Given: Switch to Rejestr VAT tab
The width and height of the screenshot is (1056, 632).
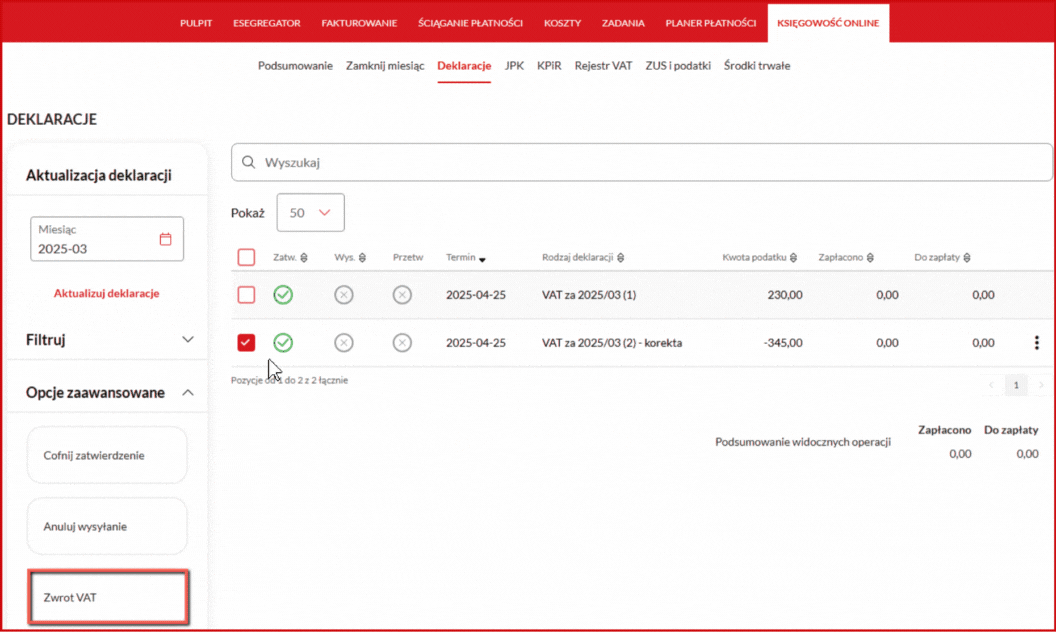Looking at the screenshot, I should 603,66.
